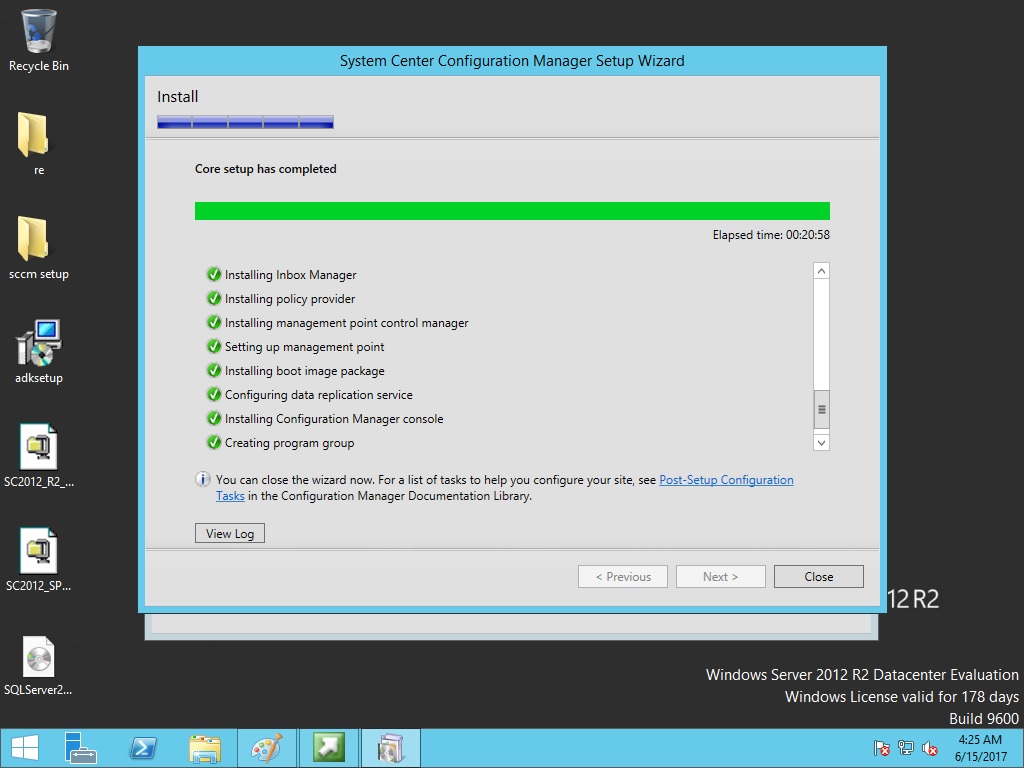Screen dimensions: 1024x768
Task: Click the taskbar clock and date
Action: pos(980,748)
